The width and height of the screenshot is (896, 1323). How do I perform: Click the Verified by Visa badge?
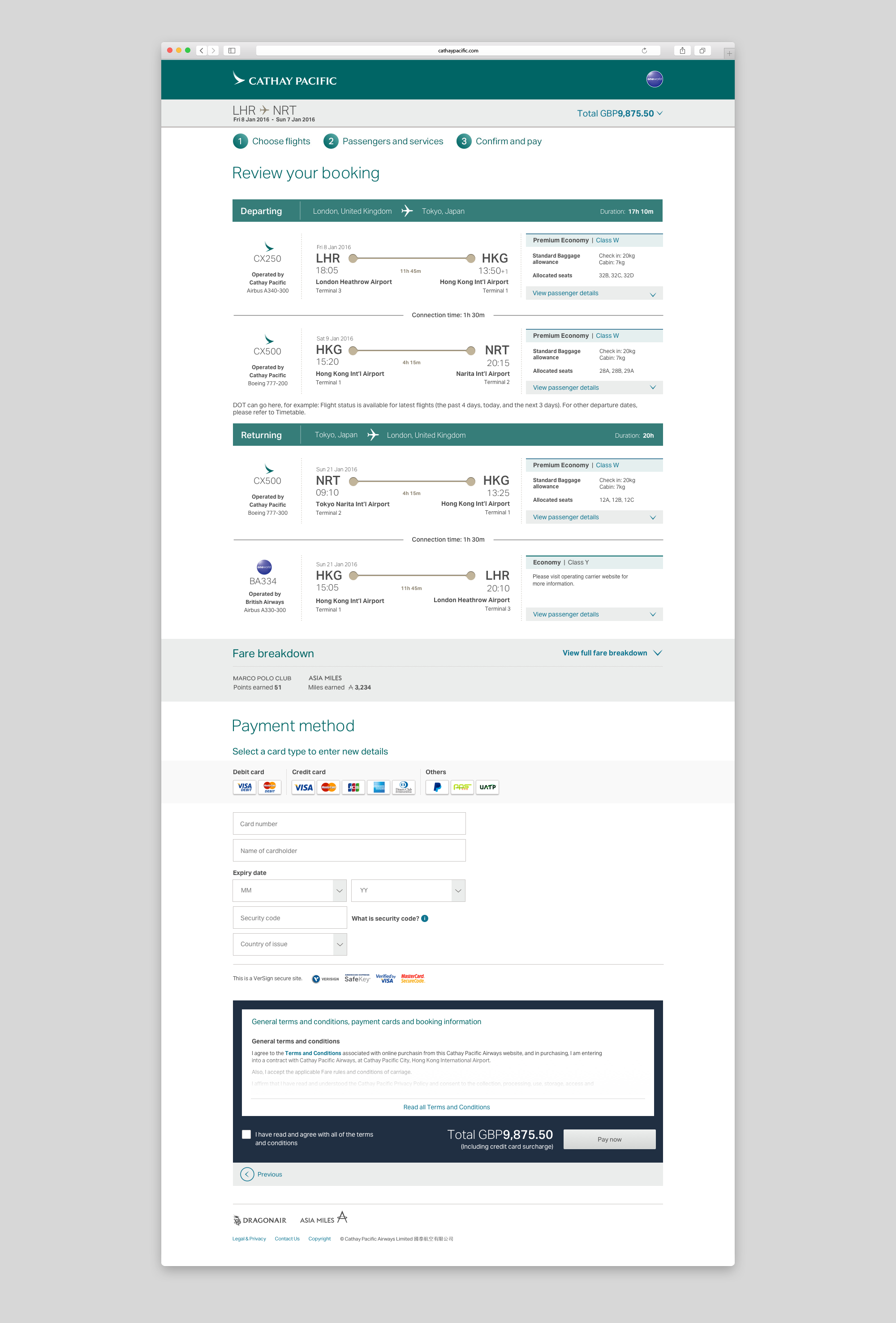coord(386,978)
